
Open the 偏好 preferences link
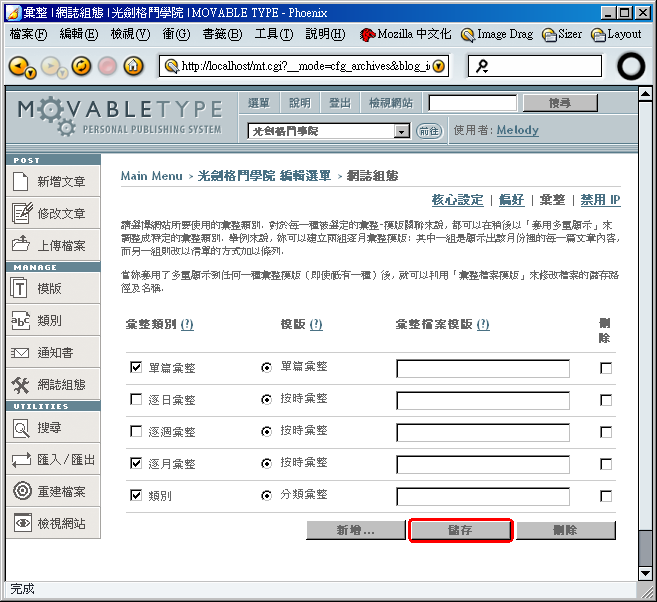[512, 200]
